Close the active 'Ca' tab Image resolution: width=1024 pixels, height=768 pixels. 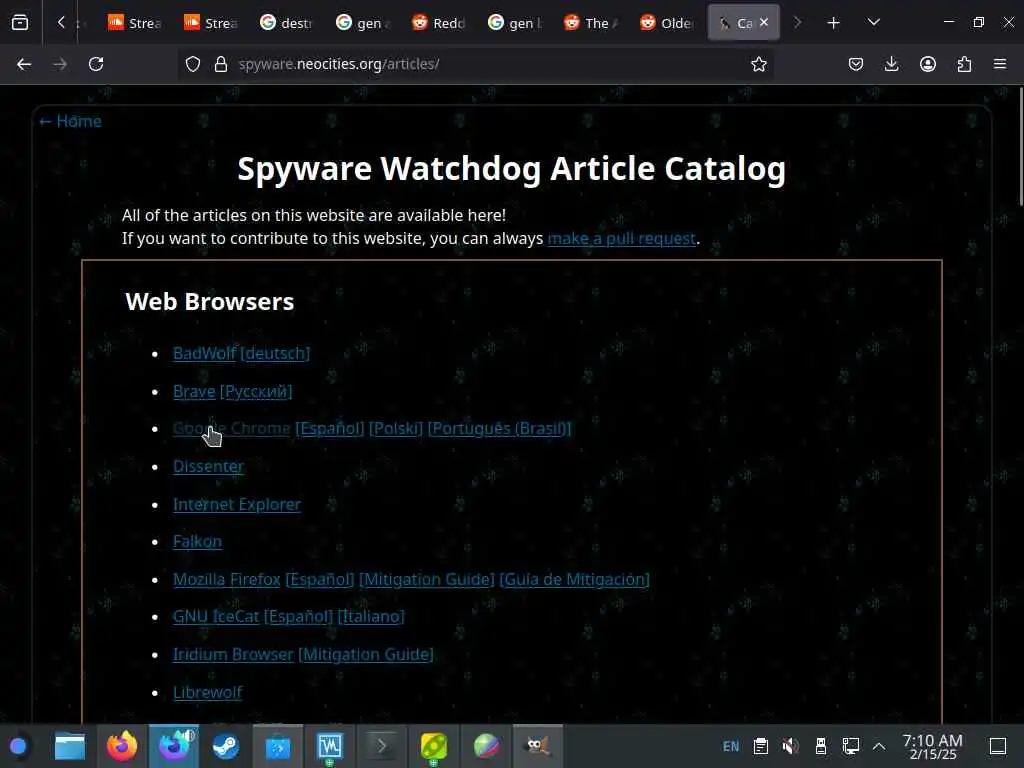pos(764,22)
